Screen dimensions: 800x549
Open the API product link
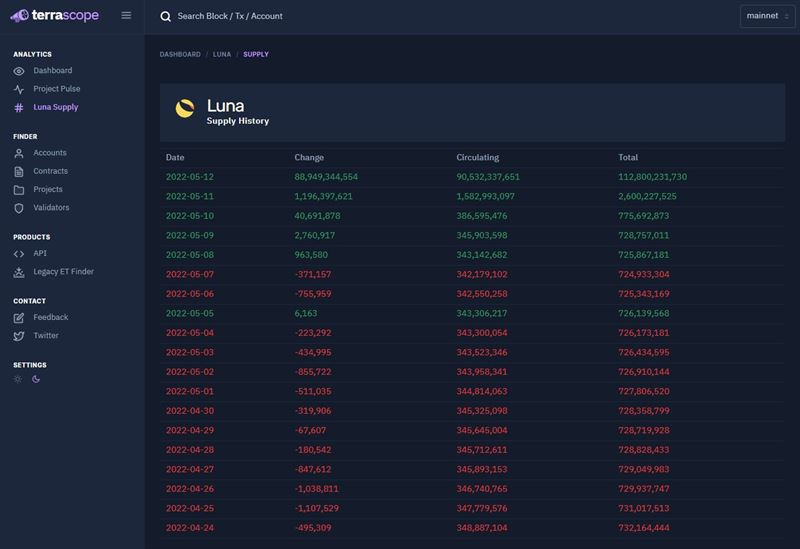point(40,253)
